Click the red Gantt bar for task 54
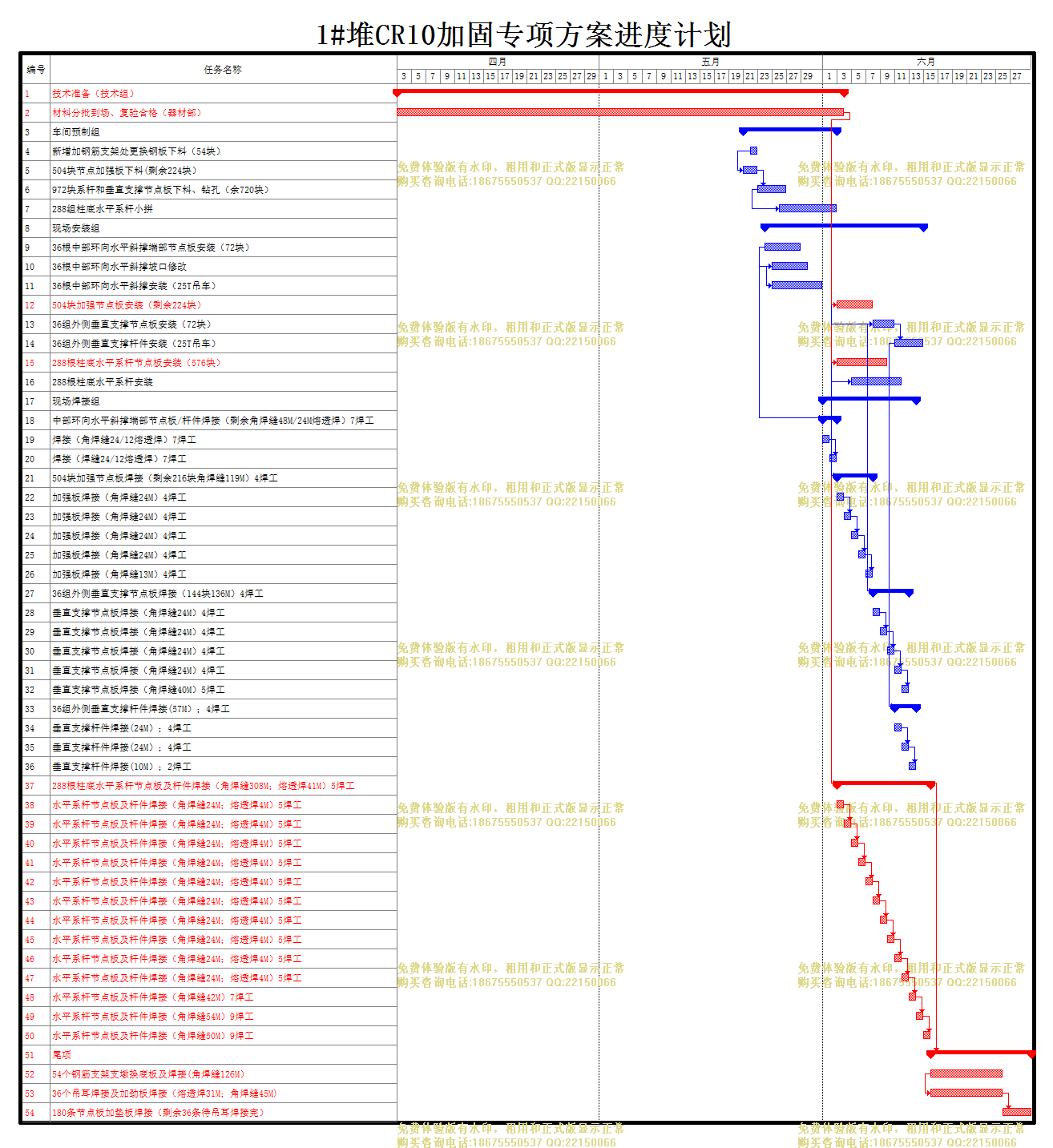This screenshot has height=1148, width=1053. pyautogui.click(x=1017, y=1112)
